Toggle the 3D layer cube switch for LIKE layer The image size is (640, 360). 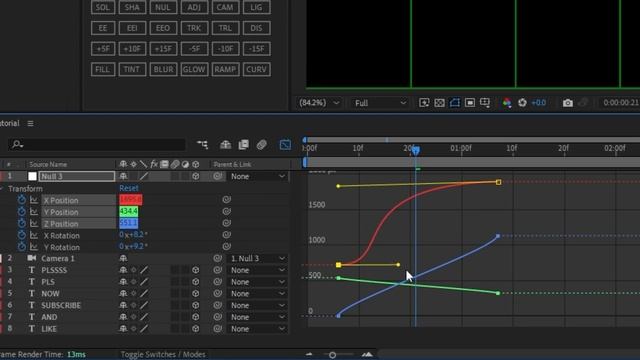click(196, 329)
